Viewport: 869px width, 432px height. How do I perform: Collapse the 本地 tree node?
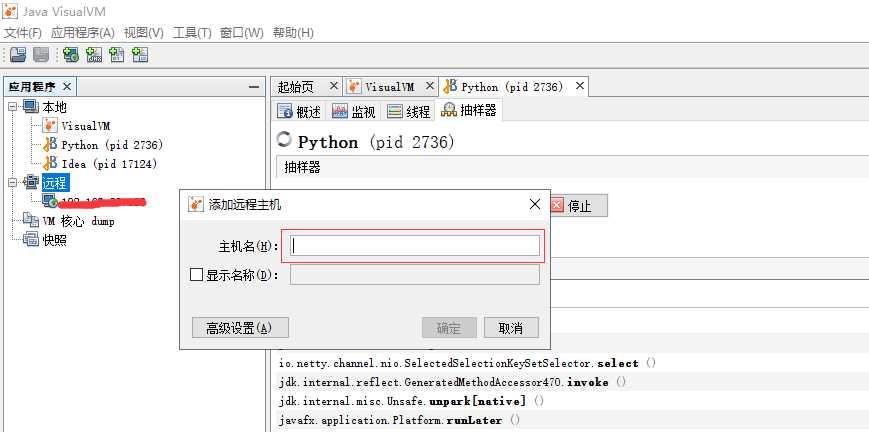pyautogui.click(x=13, y=106)
